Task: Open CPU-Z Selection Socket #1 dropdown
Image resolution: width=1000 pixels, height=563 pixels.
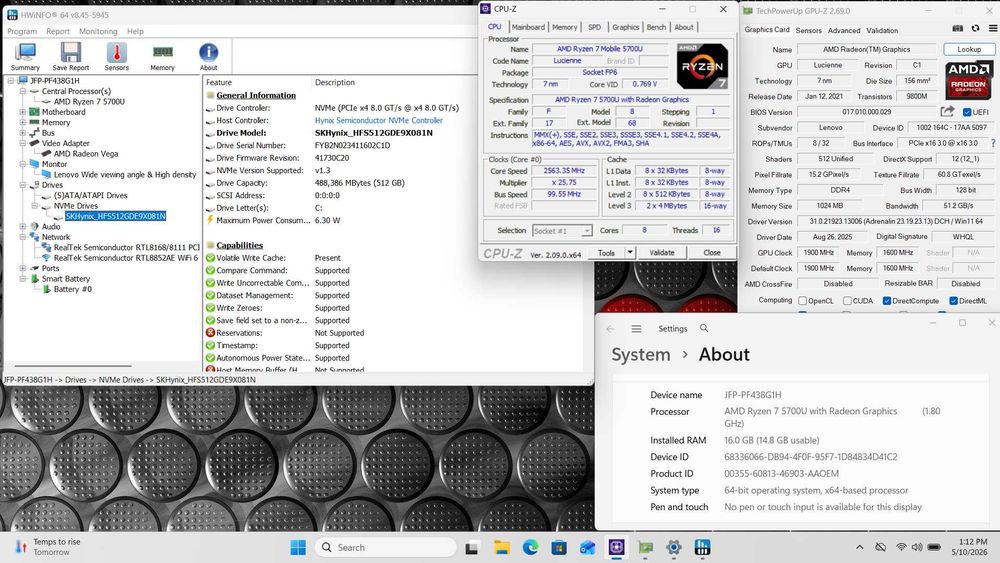Action: 562,231
